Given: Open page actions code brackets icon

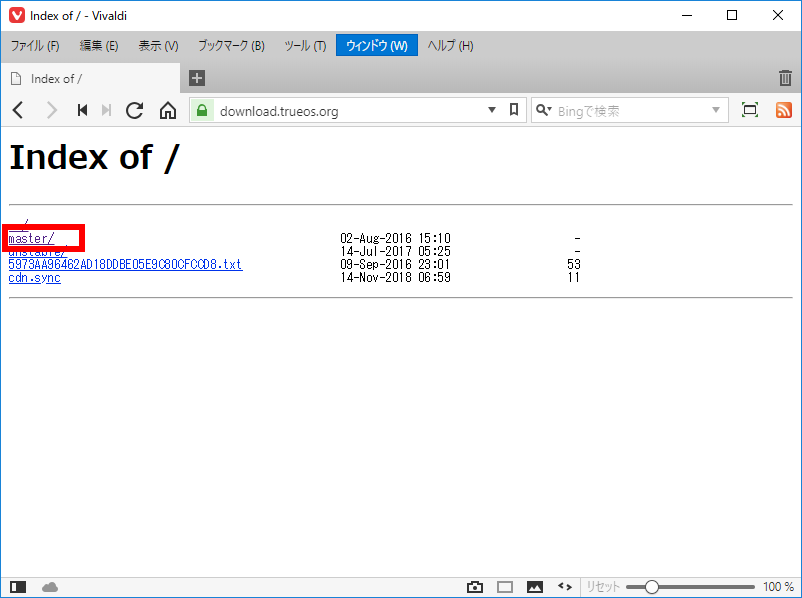Looking at the screenshot, I should 565,587.
